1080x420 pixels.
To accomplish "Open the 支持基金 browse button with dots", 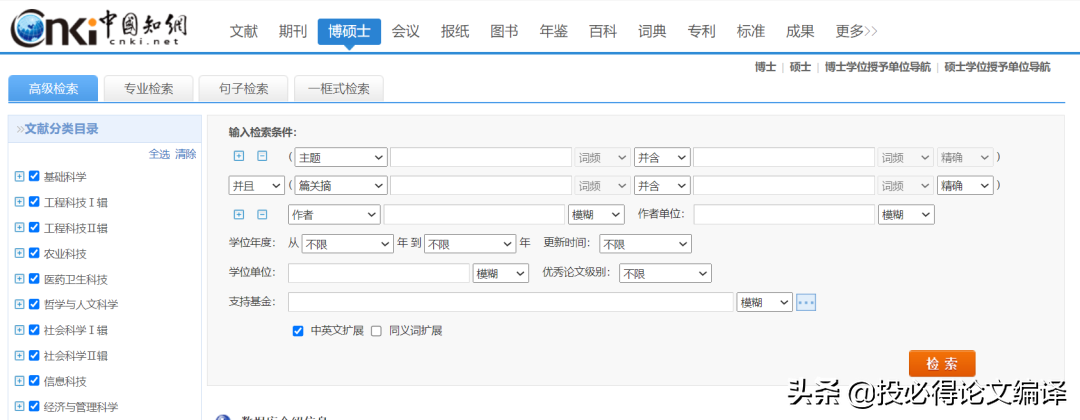I will [x=806, y=302].
